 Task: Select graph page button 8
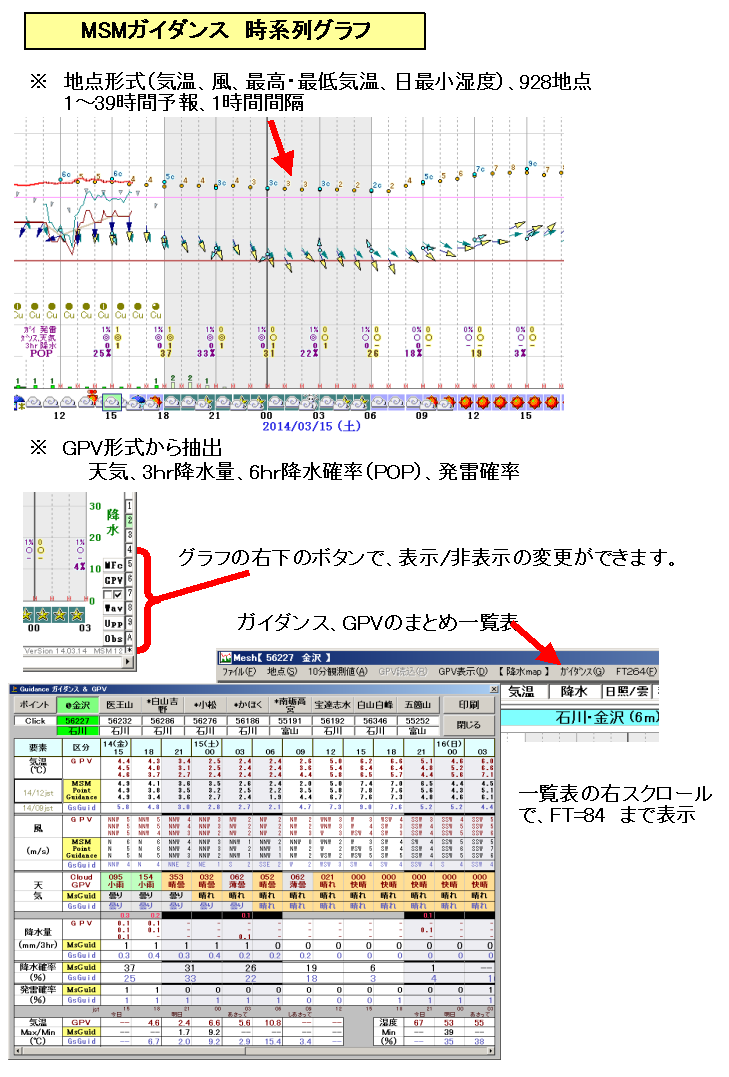click(129, 609)
